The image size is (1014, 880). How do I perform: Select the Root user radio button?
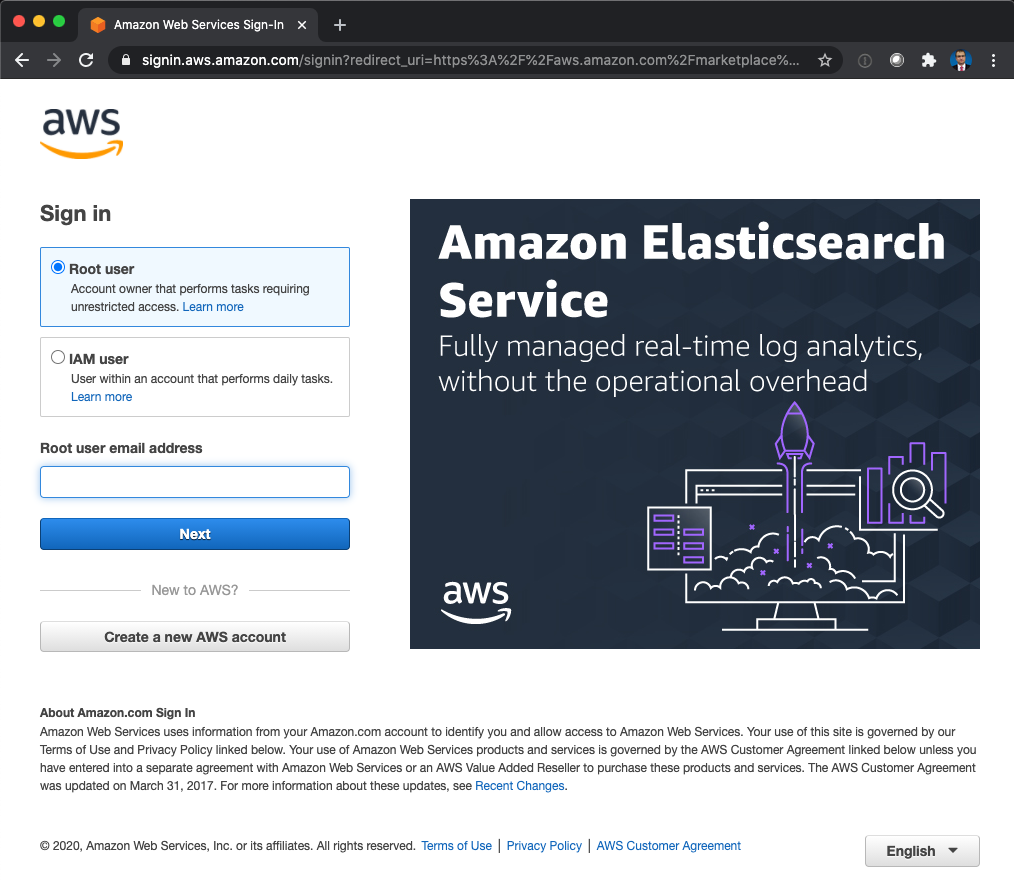point(58,267)
